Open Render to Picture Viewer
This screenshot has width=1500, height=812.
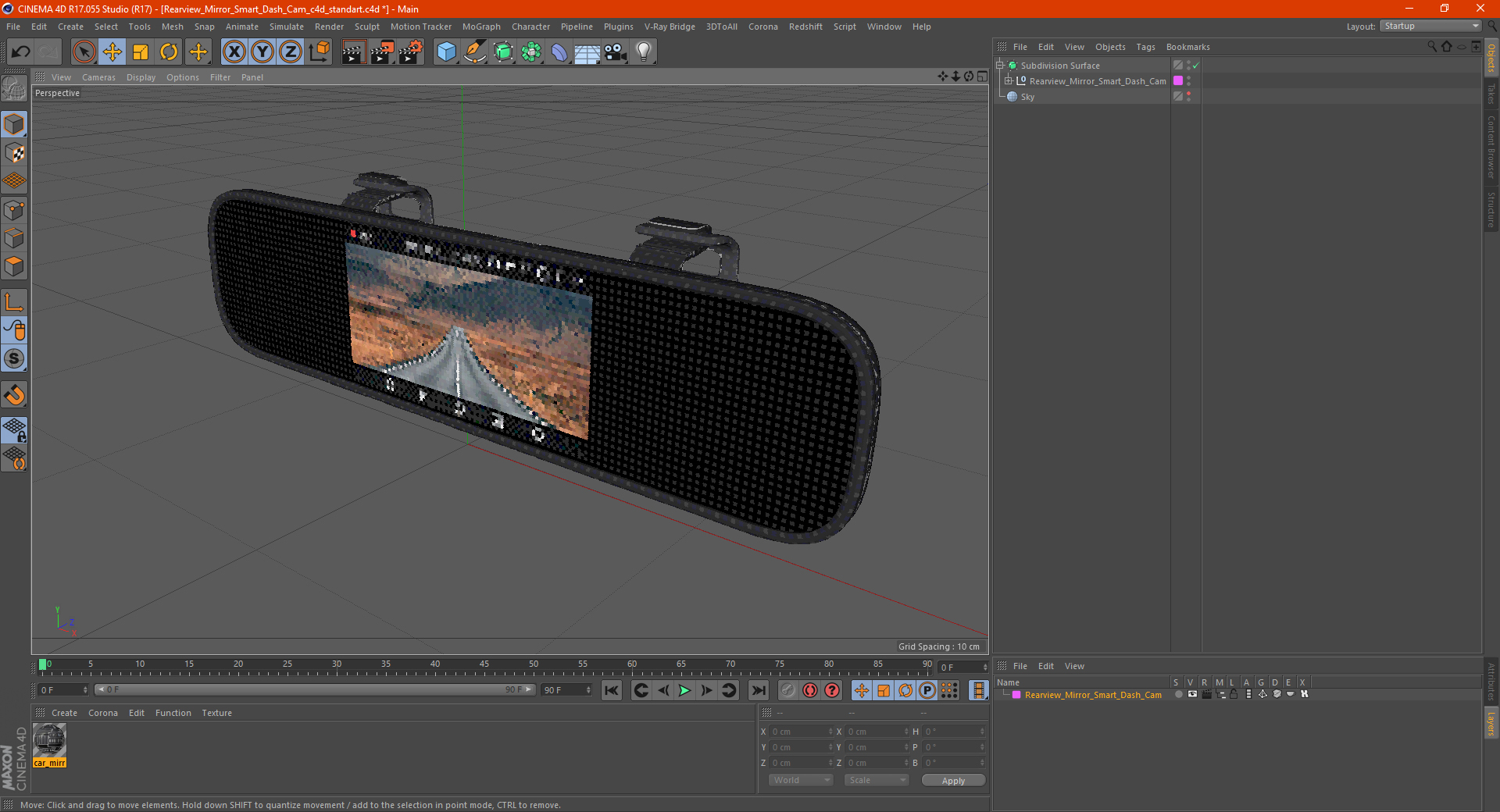tap(382, 52)
